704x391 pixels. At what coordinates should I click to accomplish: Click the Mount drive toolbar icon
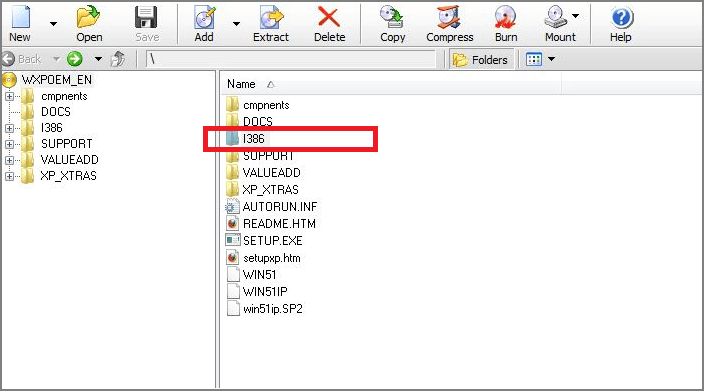[556, 17]
